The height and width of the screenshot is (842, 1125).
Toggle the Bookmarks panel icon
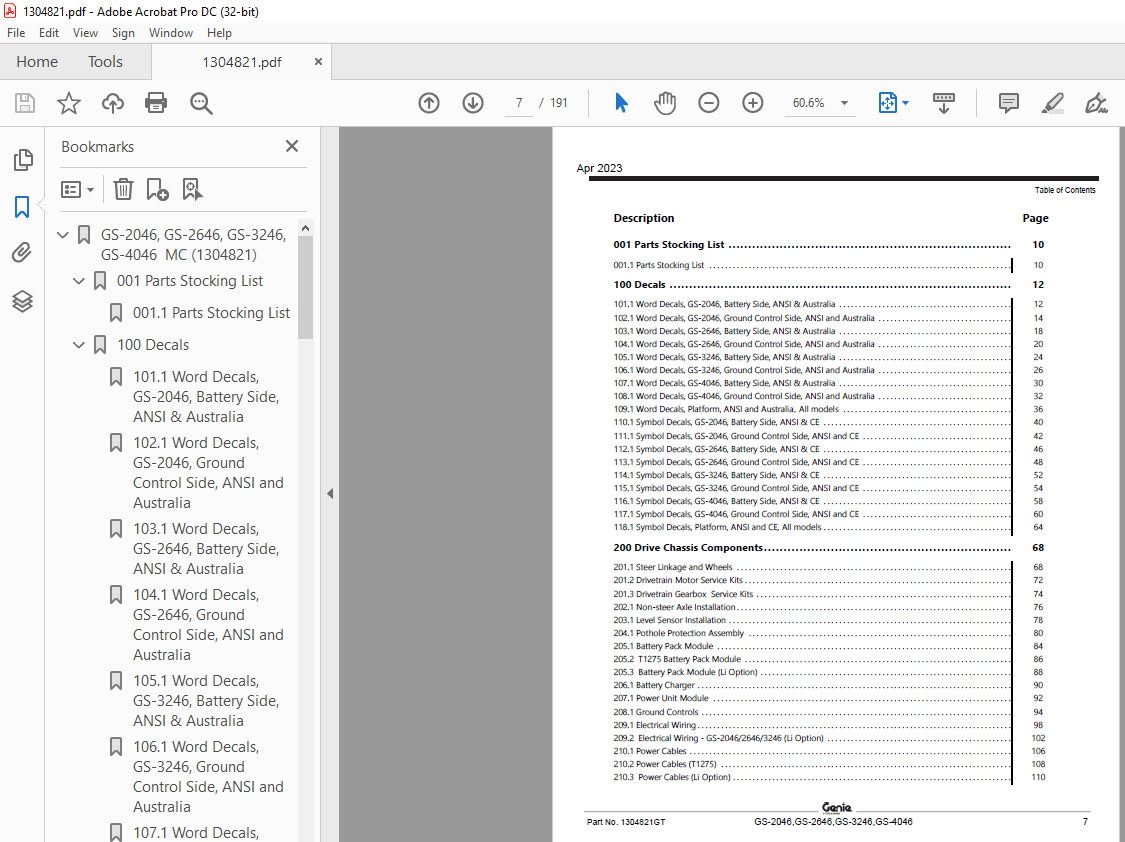click(22, 207)
